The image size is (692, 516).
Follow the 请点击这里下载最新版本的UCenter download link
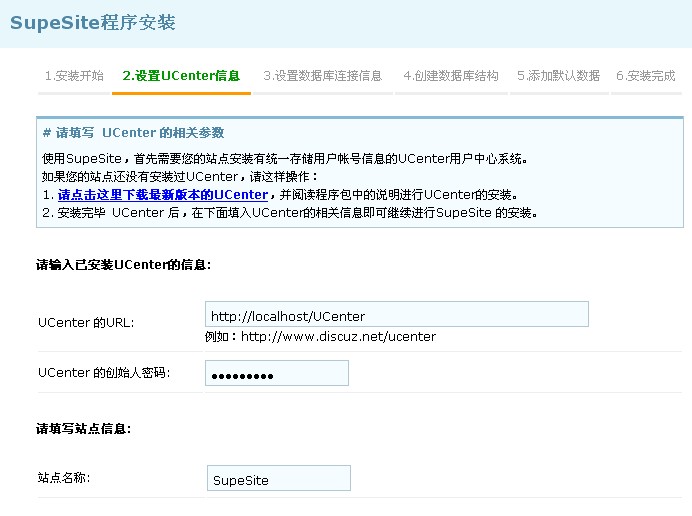(x=163, y=195)
